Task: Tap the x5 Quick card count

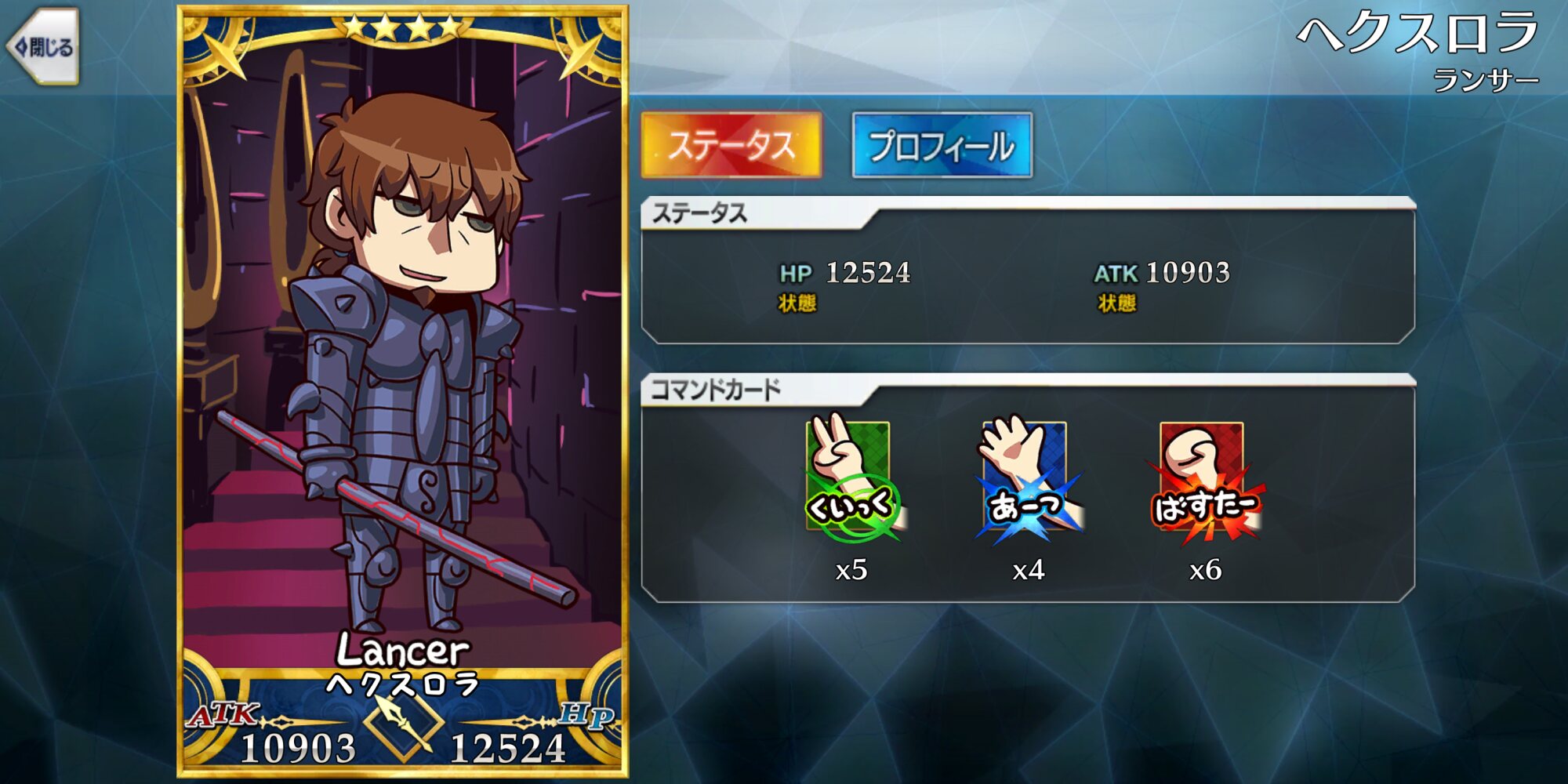Action: (x=851, y=570)
